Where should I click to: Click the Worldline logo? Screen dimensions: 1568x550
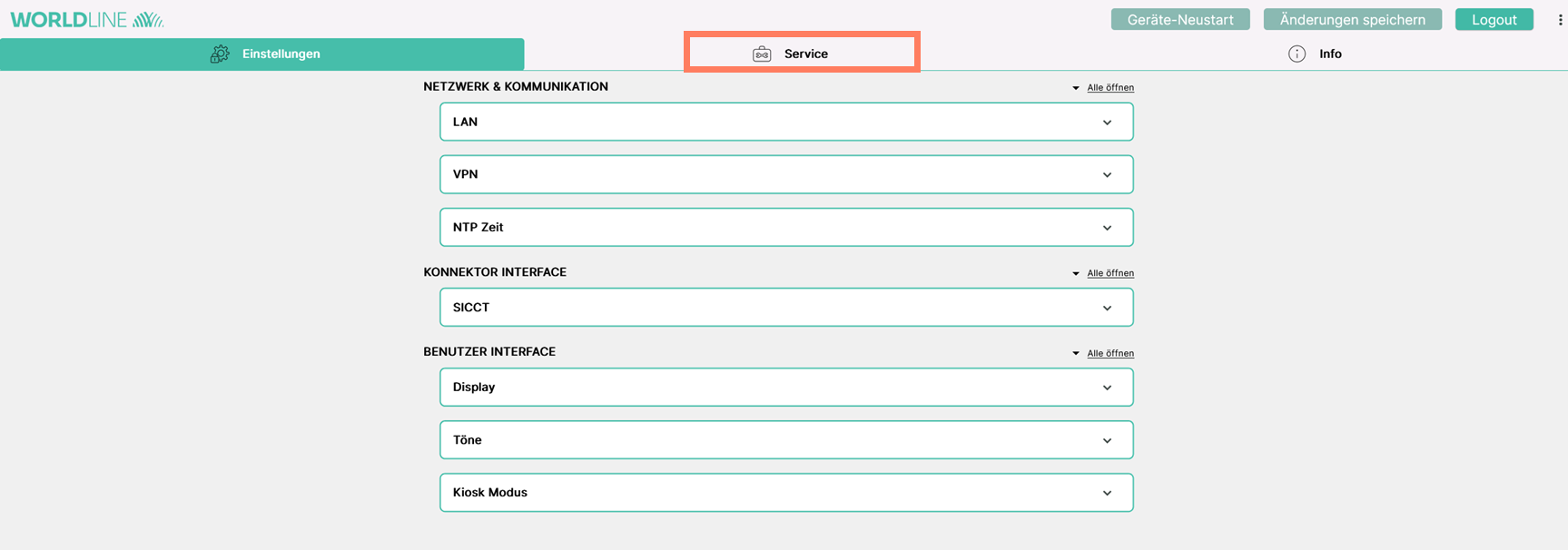coord(87,20)
